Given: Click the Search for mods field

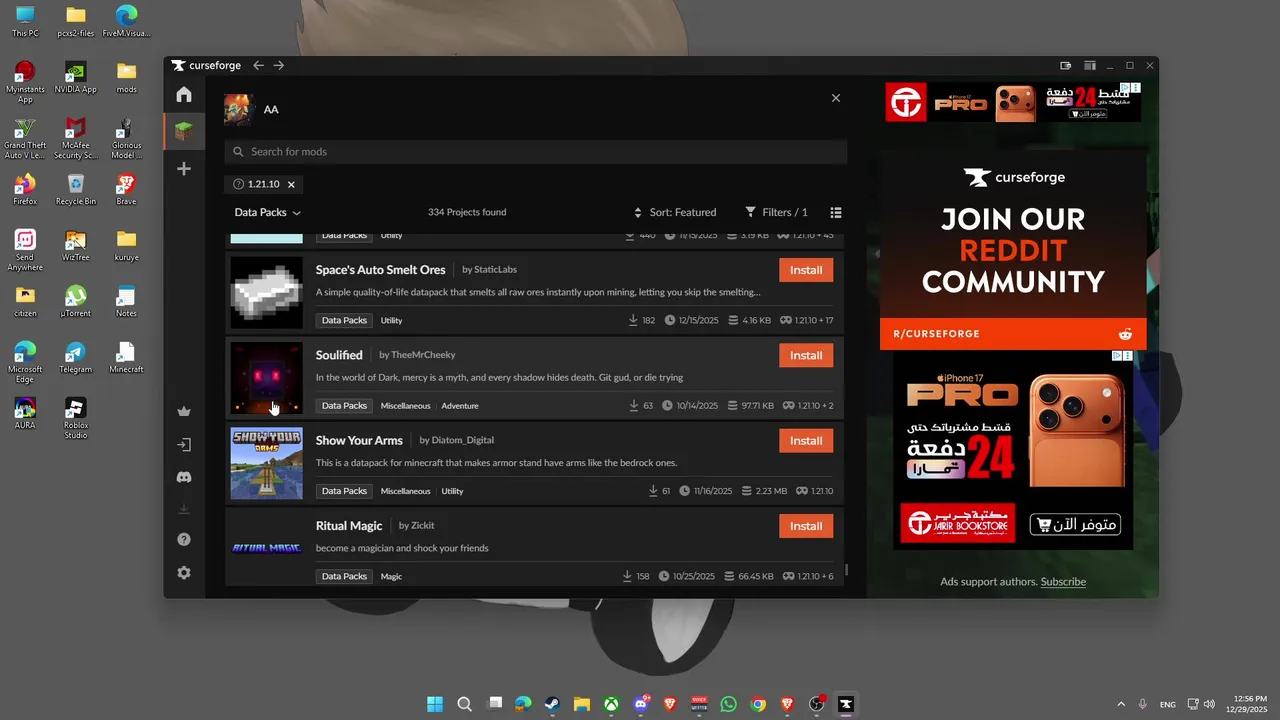Looking at the screenshot, I should (x=536, y=152).
